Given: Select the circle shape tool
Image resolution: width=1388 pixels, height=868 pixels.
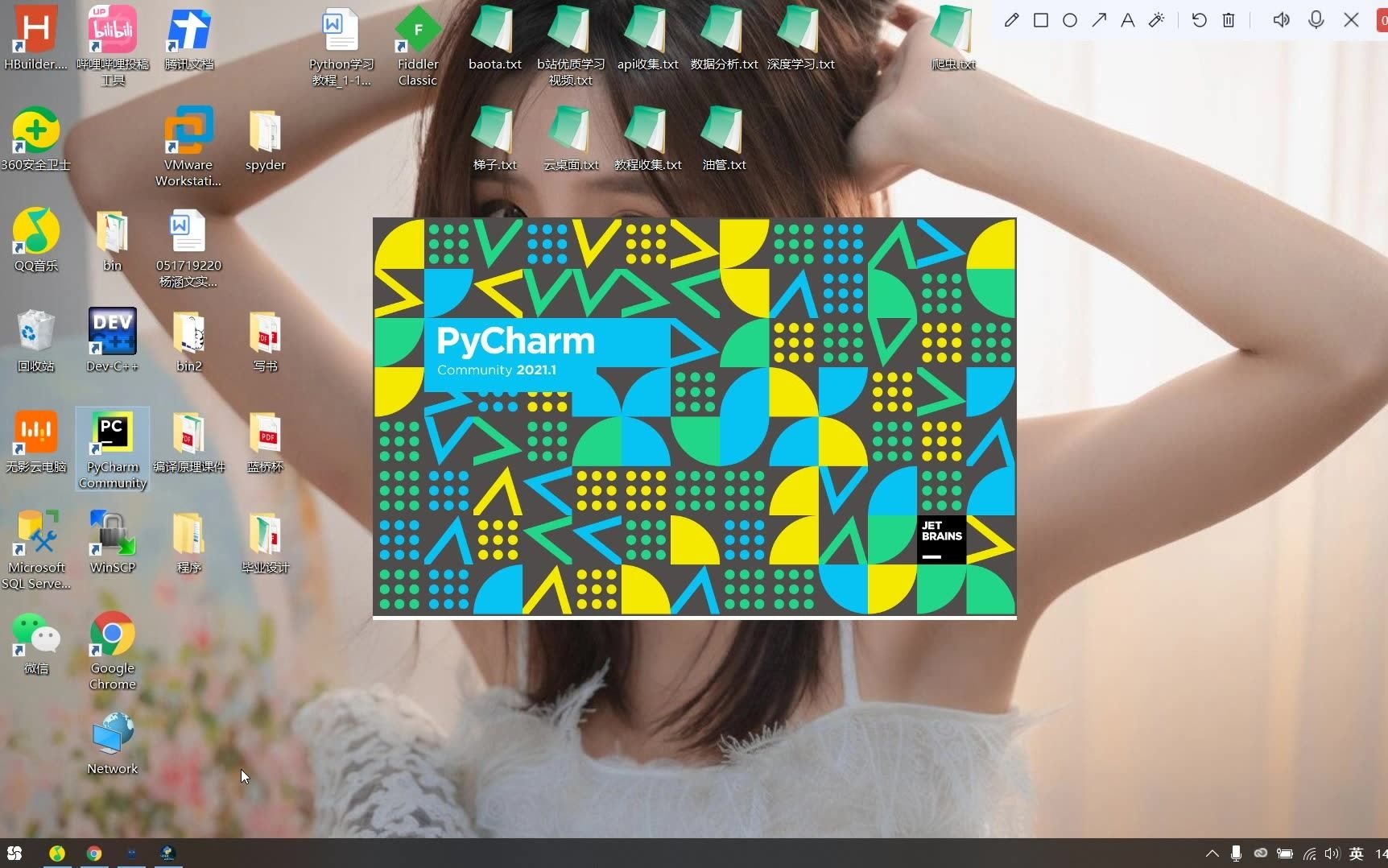Looking at the screenshot, I should [1070, 20].
